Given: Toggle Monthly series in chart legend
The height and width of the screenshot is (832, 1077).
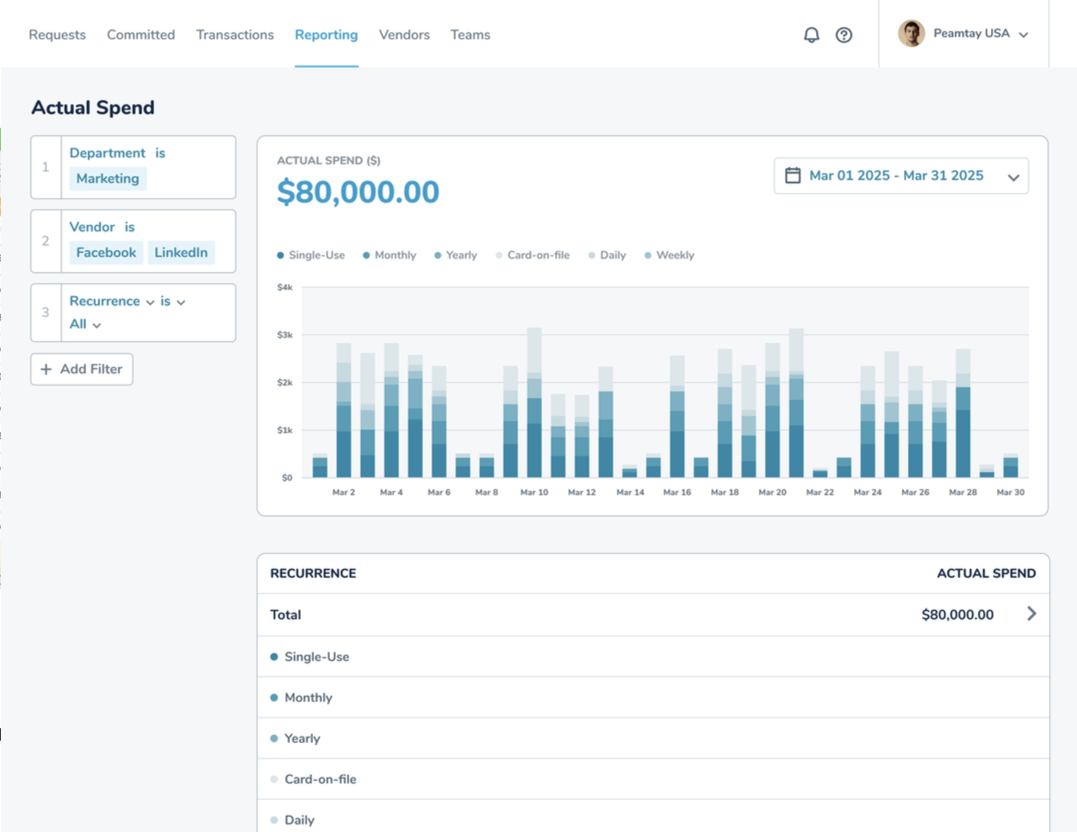Looking at the screenshot, I should pos(389,256).
